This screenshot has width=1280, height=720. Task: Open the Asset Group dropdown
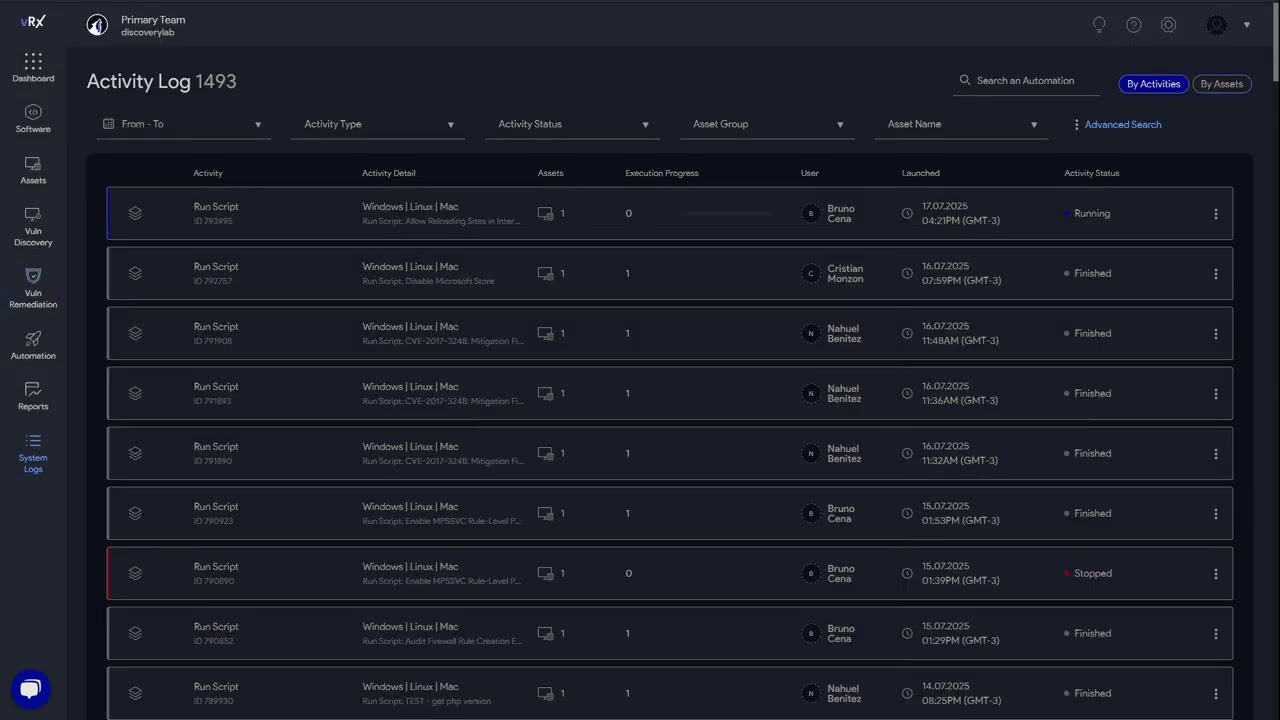click(768, 124)
